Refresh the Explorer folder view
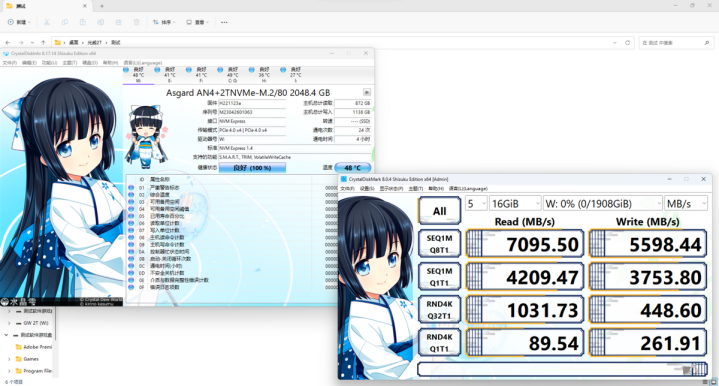The height and width of the screenshot is (386, 719). [x=627, y=43]
